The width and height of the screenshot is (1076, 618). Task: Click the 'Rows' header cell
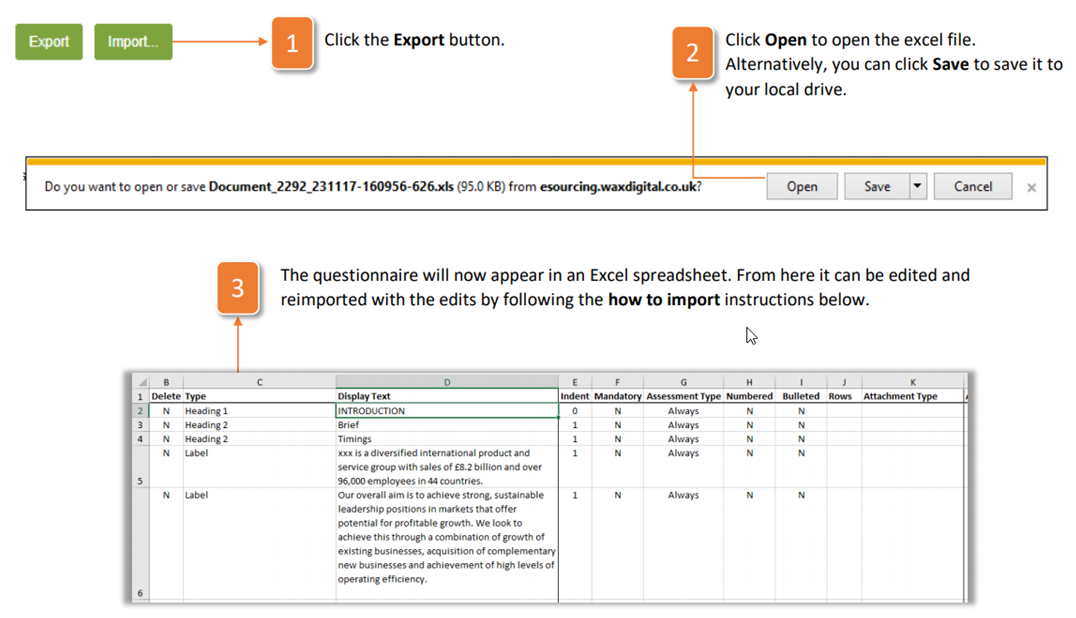tap(844, 396)
